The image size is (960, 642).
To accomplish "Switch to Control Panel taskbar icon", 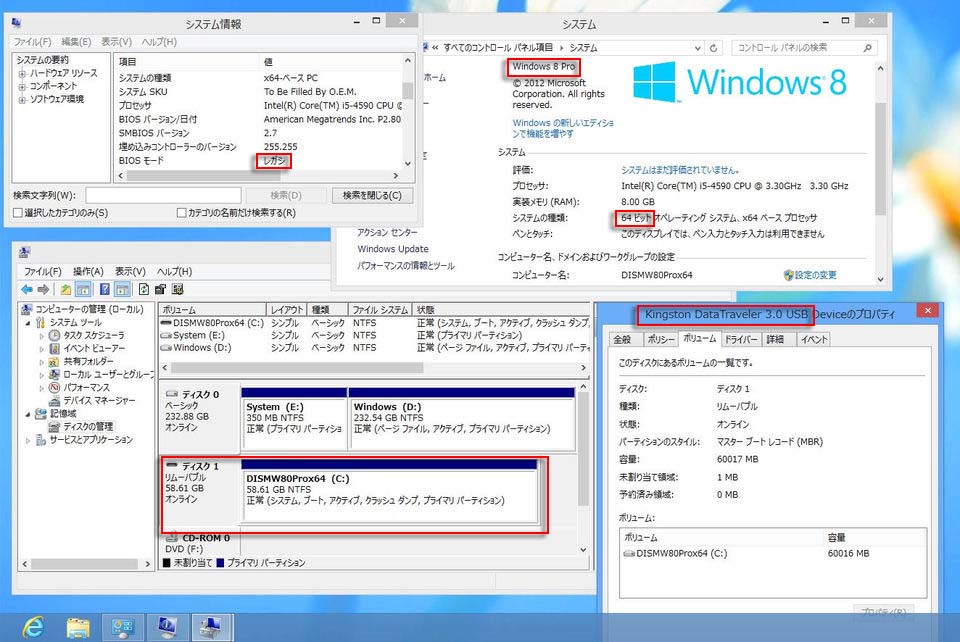I will [x=122, y=627].
